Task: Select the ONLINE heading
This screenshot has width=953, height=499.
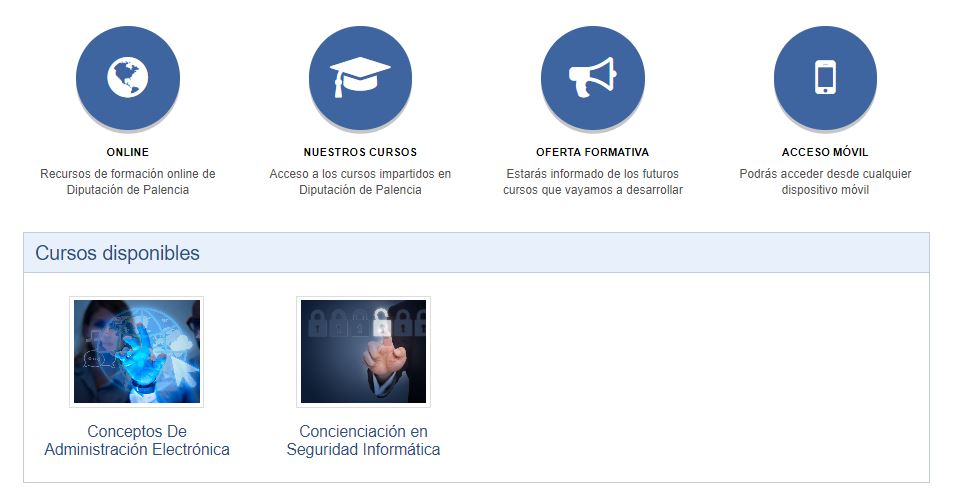Action: [x=128, y=152]
